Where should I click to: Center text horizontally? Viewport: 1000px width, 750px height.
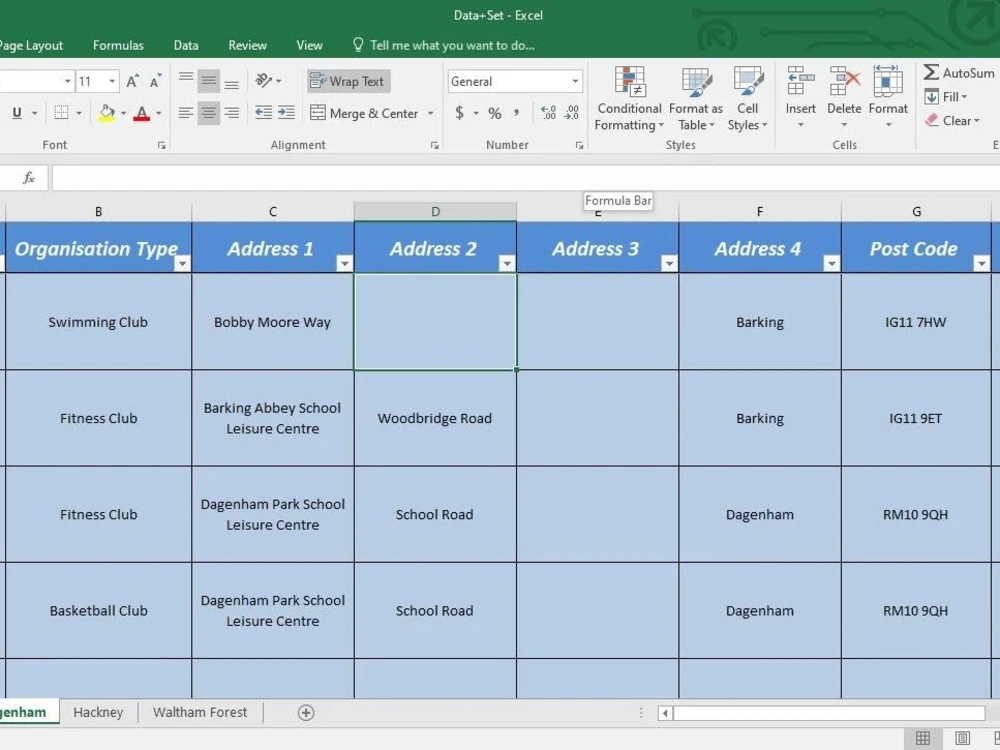click(209, 113)
